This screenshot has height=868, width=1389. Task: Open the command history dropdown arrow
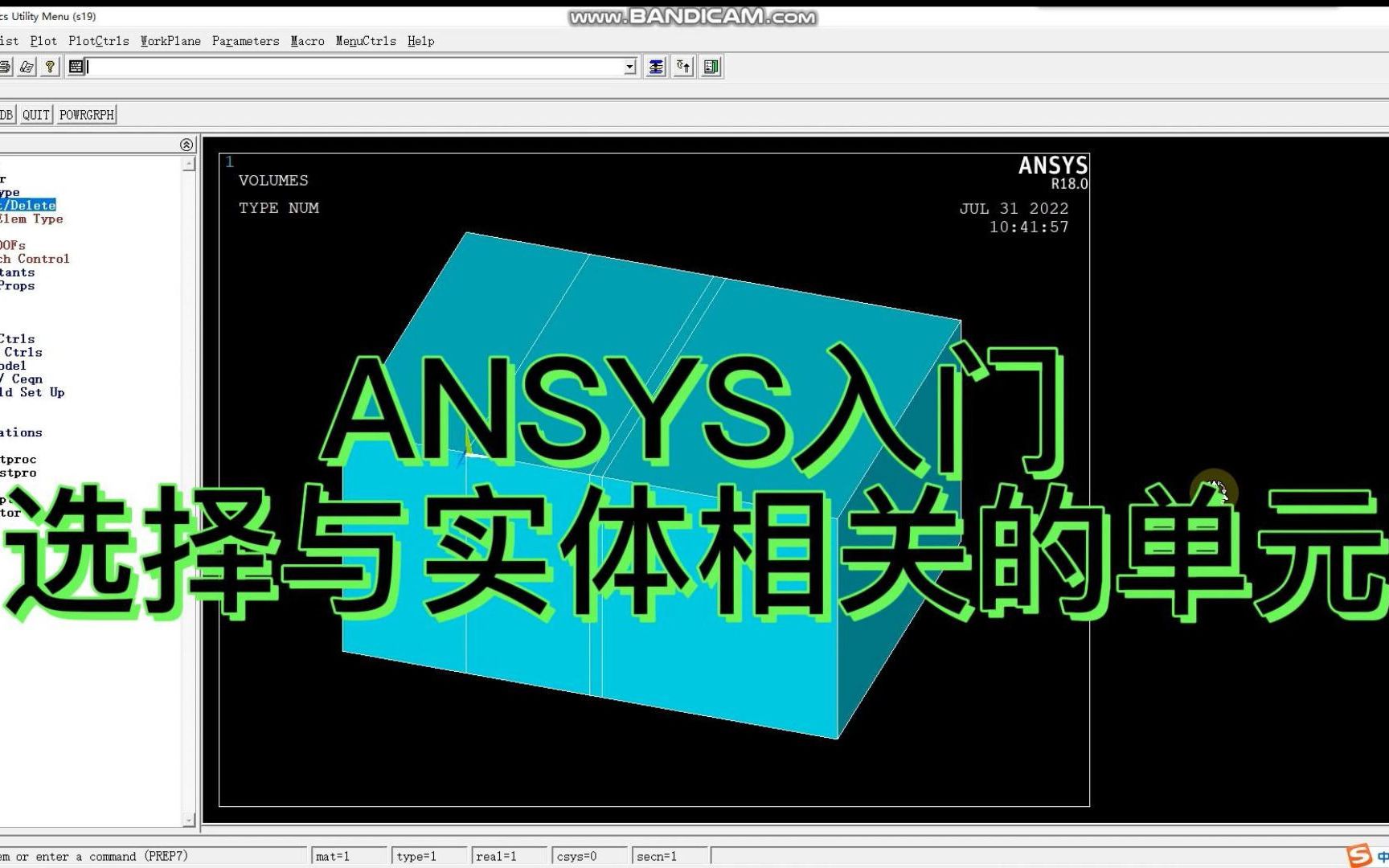coord(630,68)
